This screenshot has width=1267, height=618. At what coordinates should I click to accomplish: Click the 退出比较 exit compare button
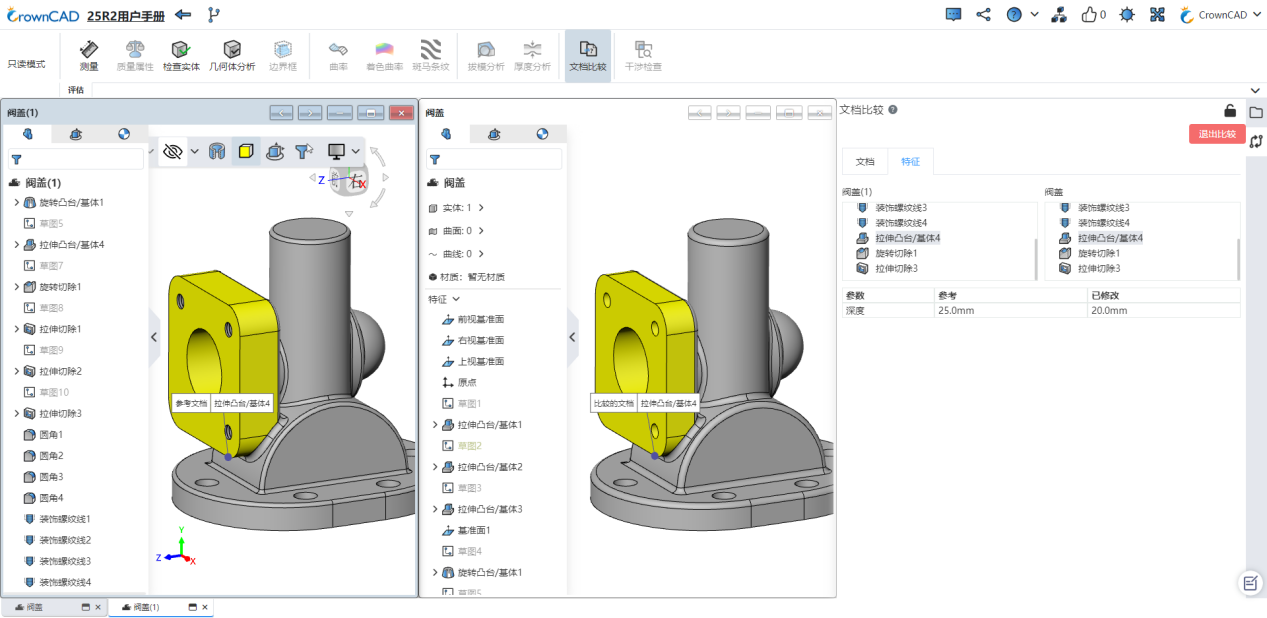click(x=1217, y=134)
